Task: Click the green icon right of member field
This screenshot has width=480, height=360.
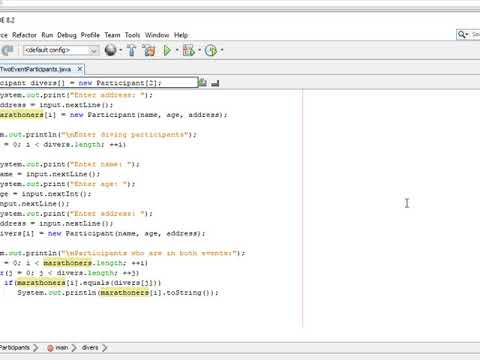Action: click(x=203, y=83)
